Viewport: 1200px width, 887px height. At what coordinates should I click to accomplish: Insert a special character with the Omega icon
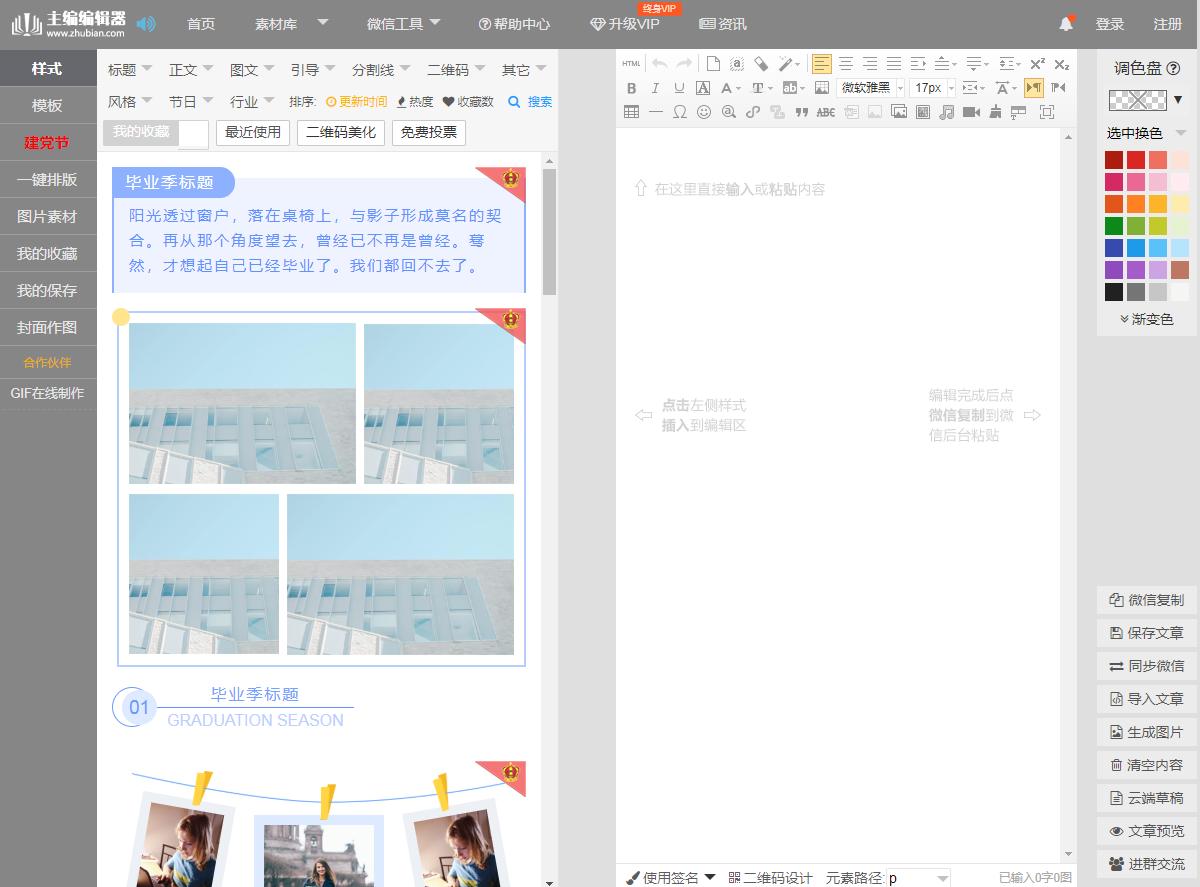(680, 113)
